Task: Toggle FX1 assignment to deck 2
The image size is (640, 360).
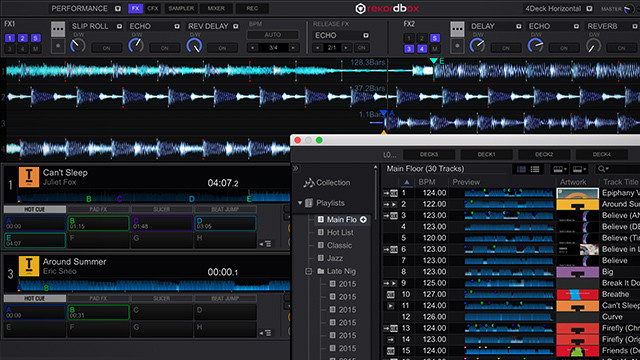Action: point(23,38)
